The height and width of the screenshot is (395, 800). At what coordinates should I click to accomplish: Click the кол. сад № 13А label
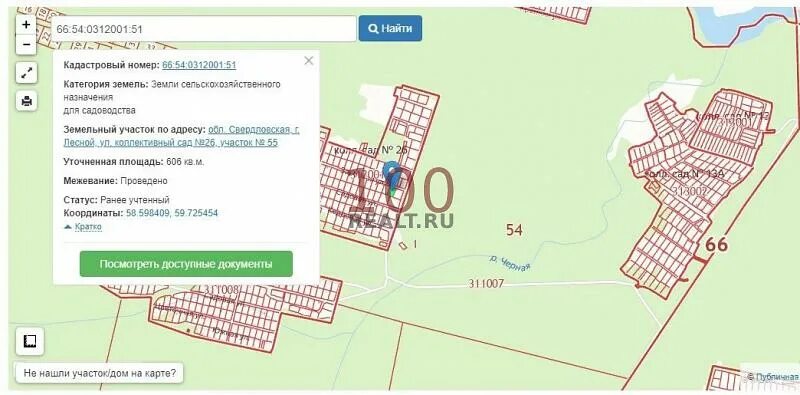(685, 174)
